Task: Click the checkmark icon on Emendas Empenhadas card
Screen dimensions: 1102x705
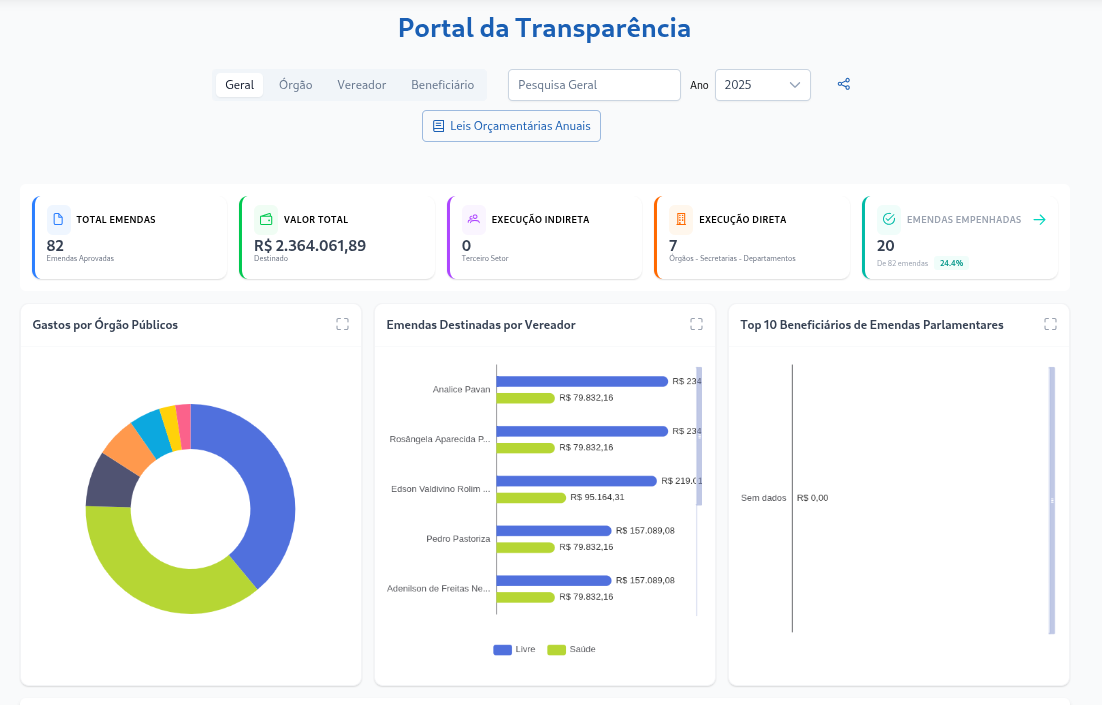Action: pyautogui.click(x=889, y=219)
